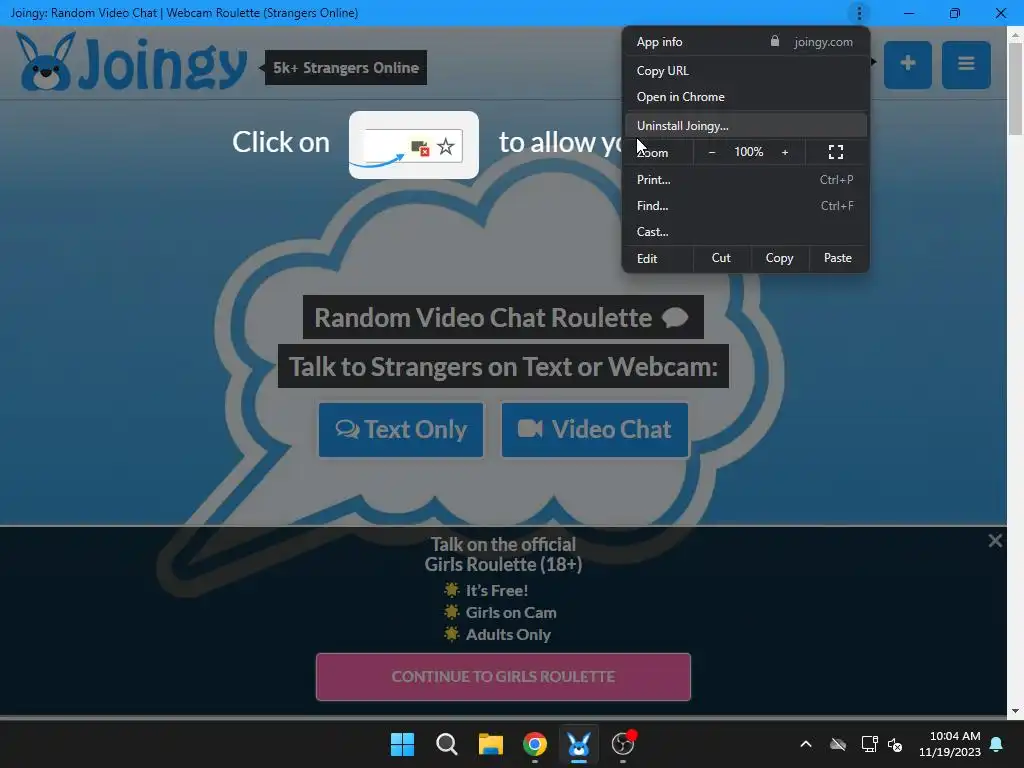Start a Video Chat
The height and width of the screenshot is (768, 1024).
[x=595, y=430]
